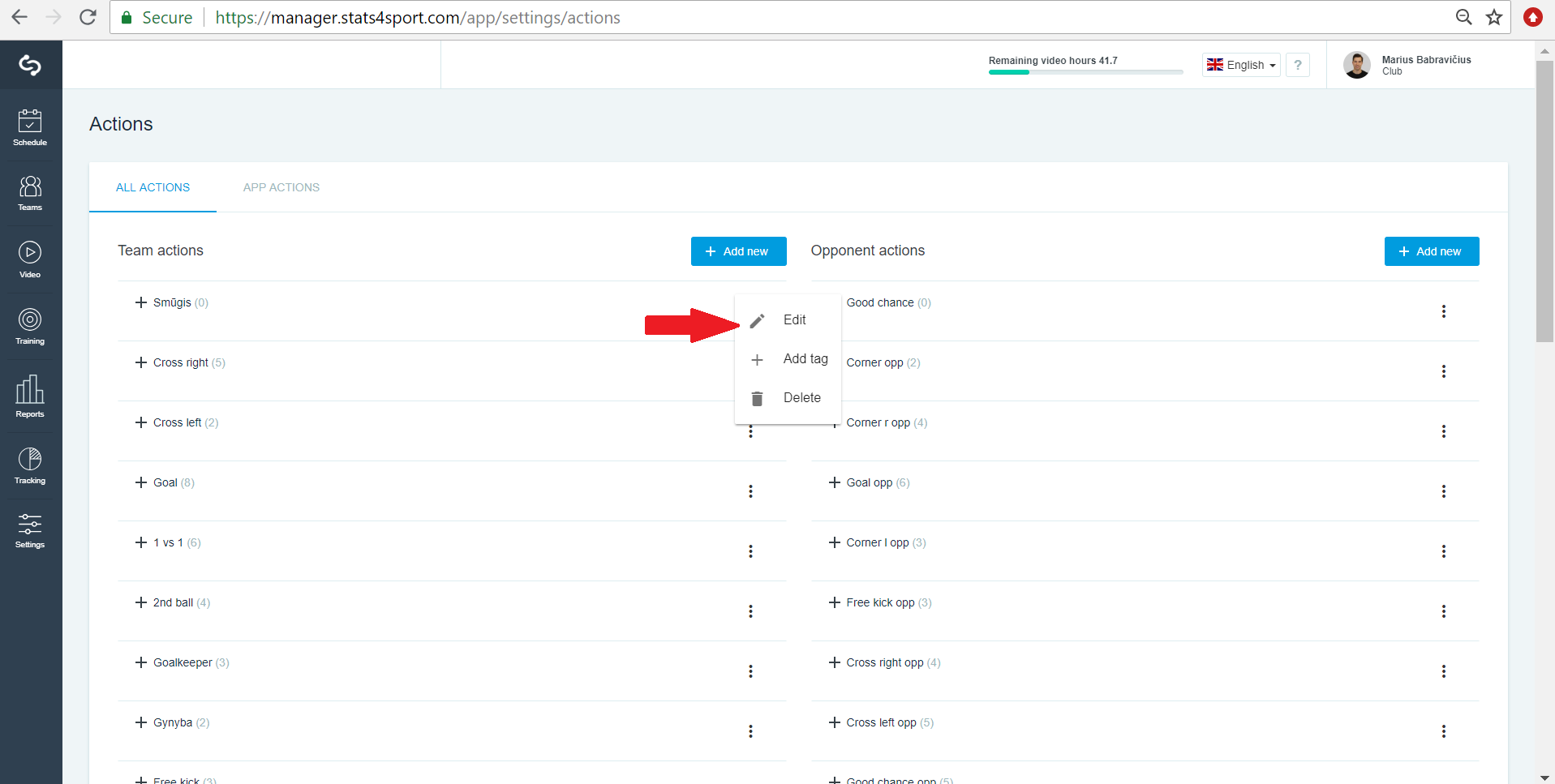Add new opponent action
Image resolution: width=1555 pixels, height=784 pixels.
[x=1432, y=251]
